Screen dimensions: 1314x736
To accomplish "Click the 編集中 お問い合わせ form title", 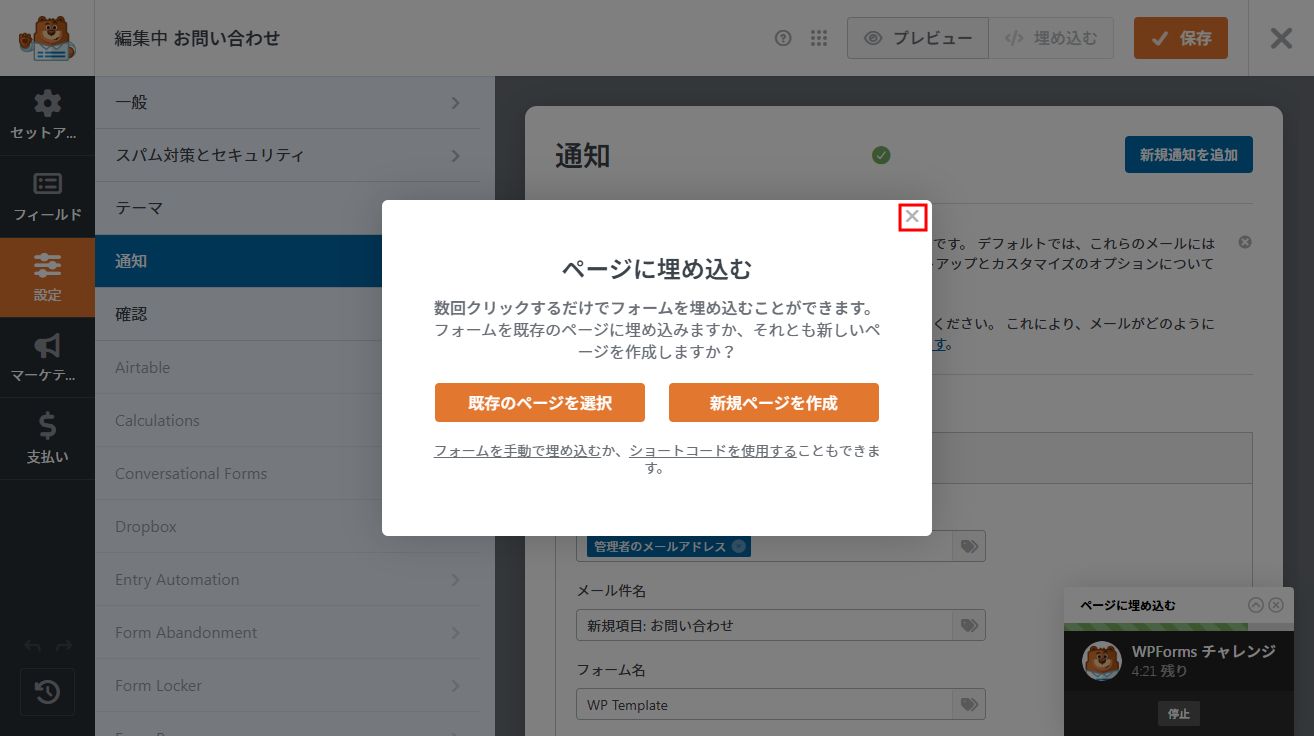I will point(197,38).
